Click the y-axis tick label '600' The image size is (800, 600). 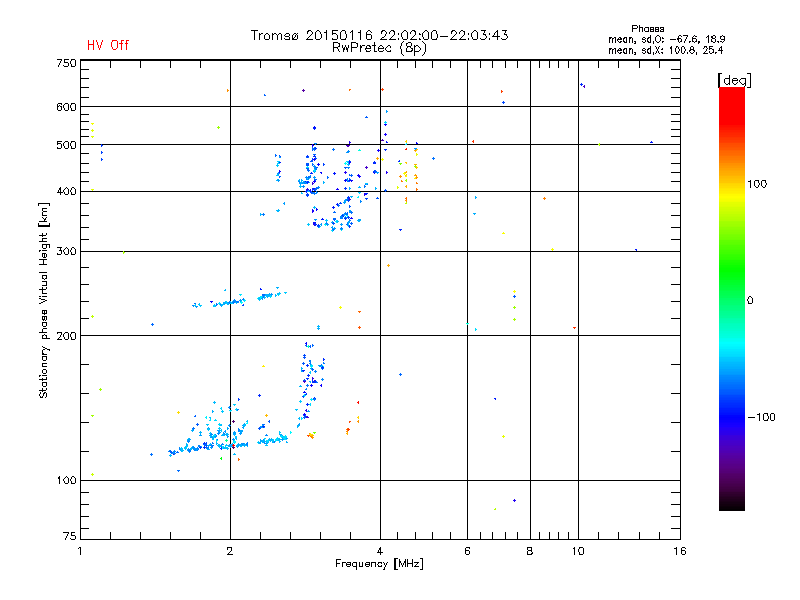pyautogui.click(x=66, y=107)
